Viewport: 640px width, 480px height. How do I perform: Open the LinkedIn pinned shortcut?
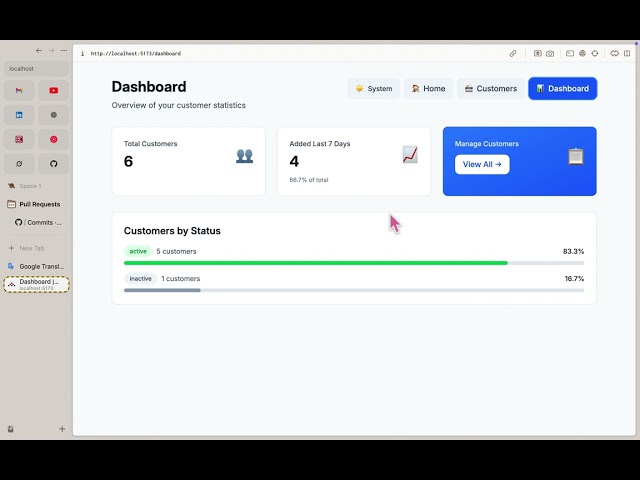(x=19, y=115)
